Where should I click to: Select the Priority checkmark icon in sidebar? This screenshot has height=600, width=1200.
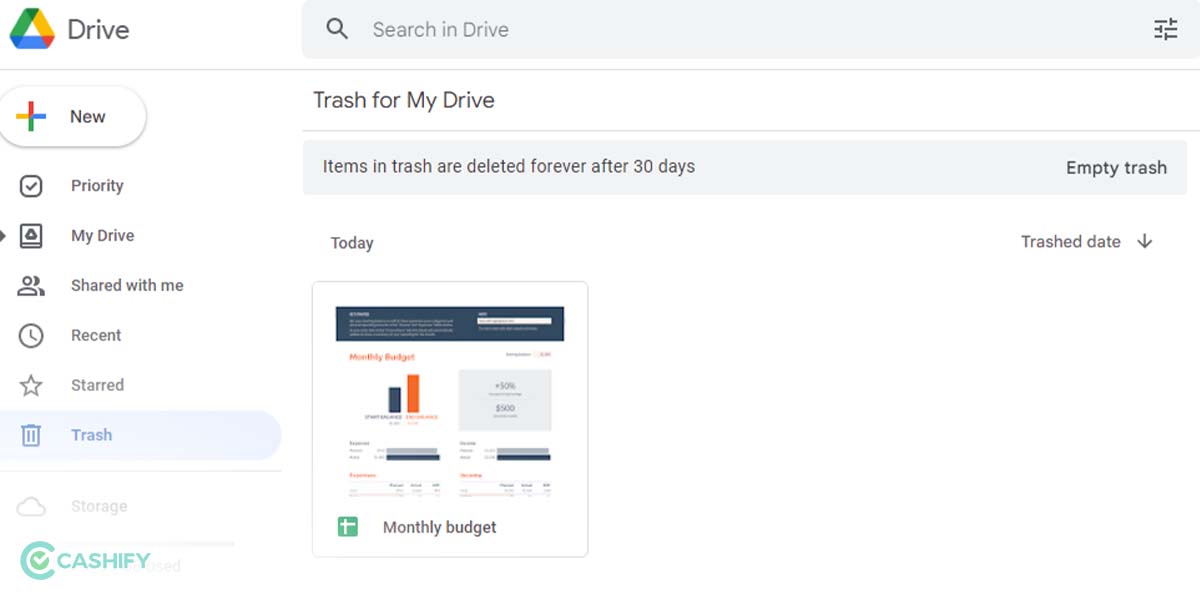click(x=33, y=185)
